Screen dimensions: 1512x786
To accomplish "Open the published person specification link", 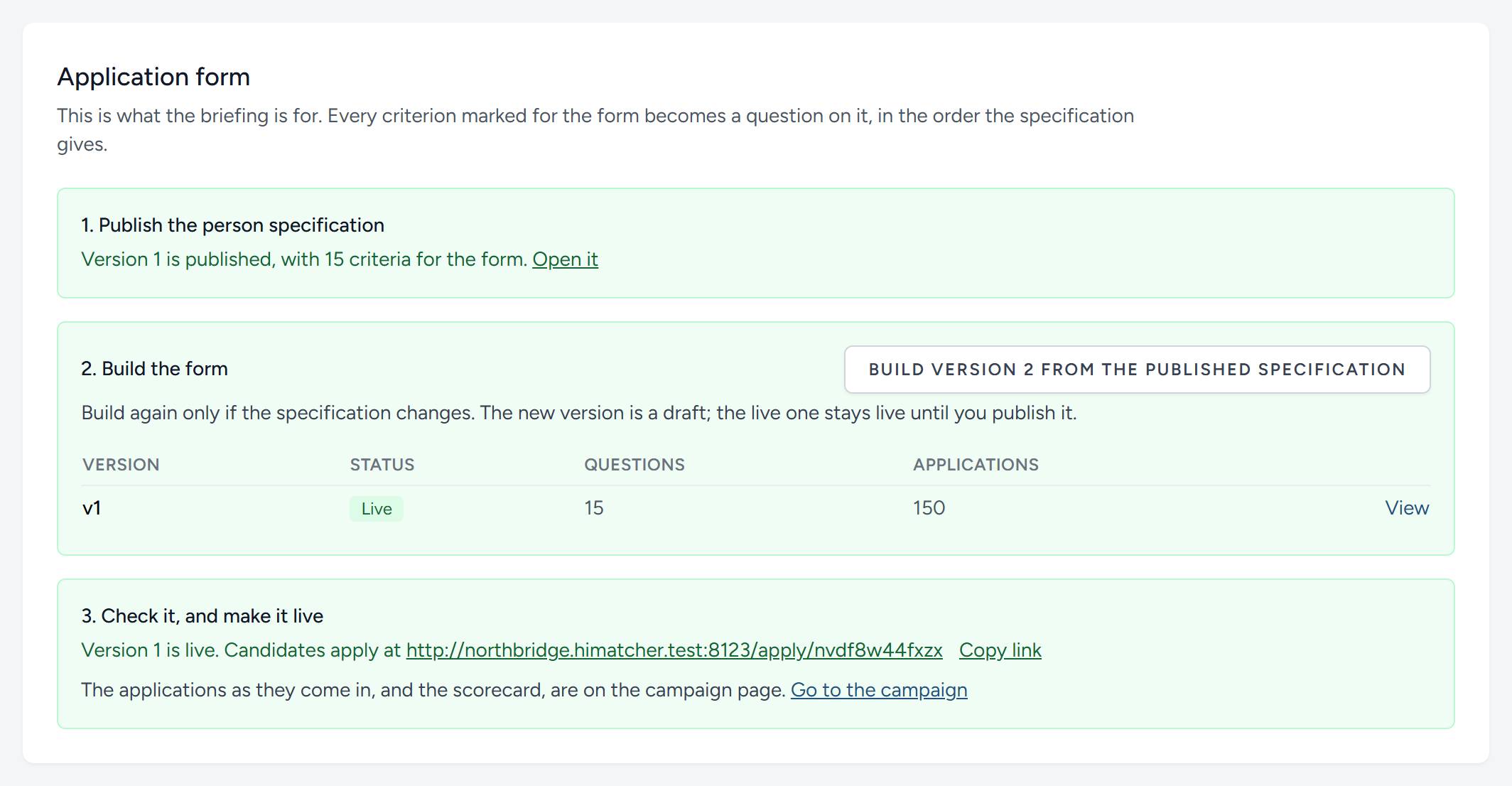I will (x=565, y=259).
